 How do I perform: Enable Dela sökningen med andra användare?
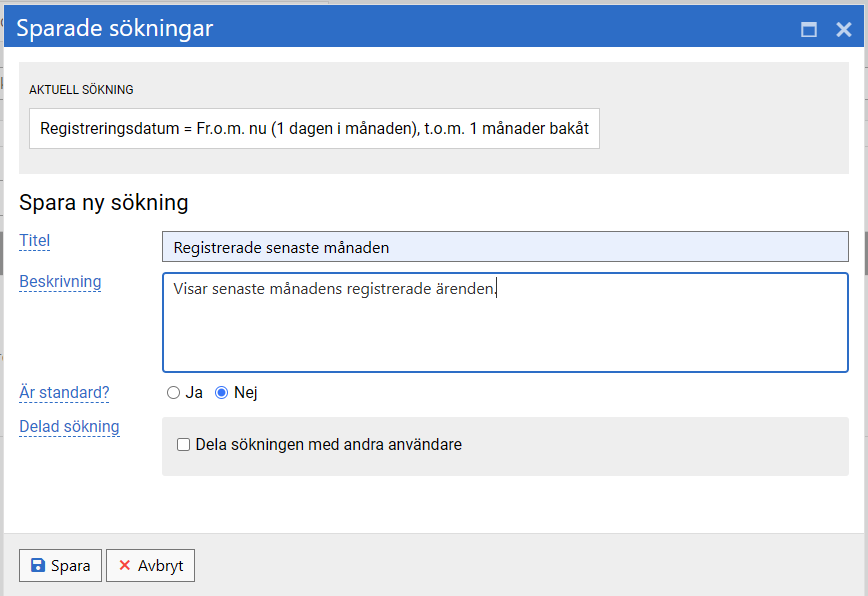point(183,444)
